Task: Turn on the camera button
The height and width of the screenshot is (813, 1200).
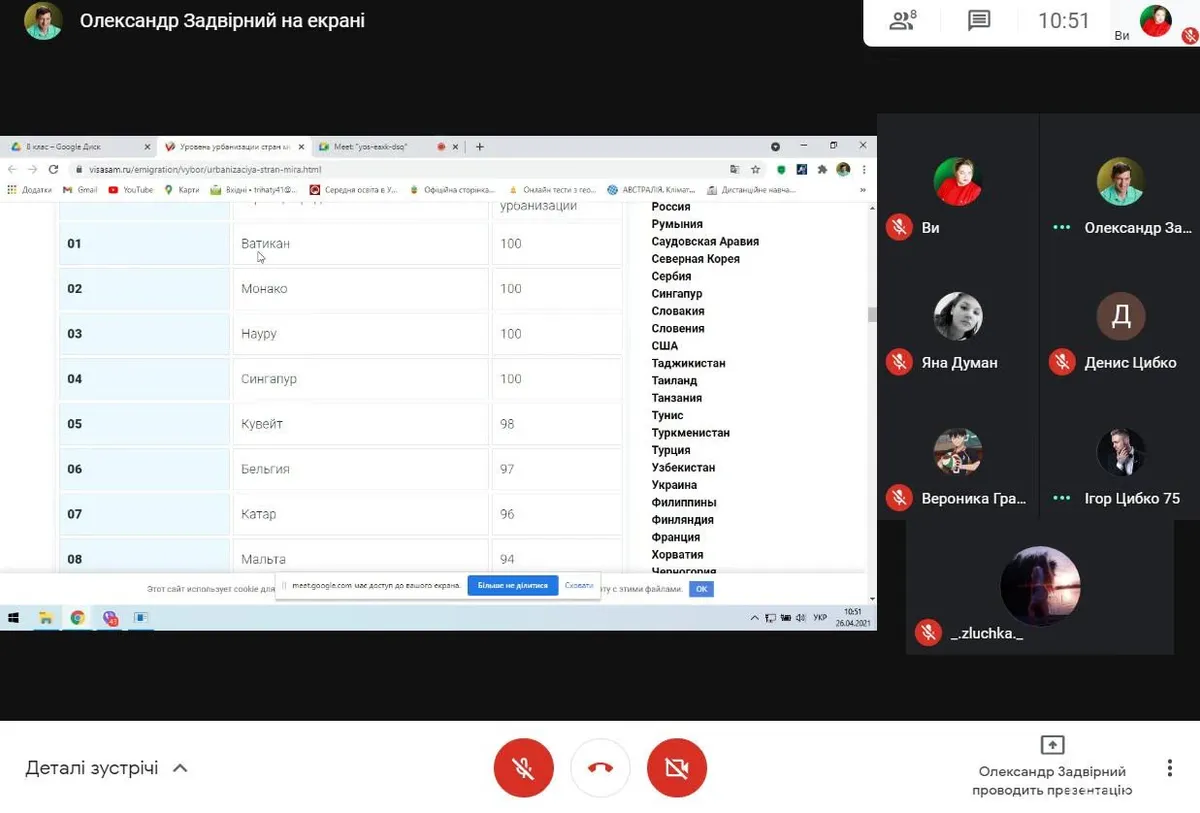Action: pos(677,768)
